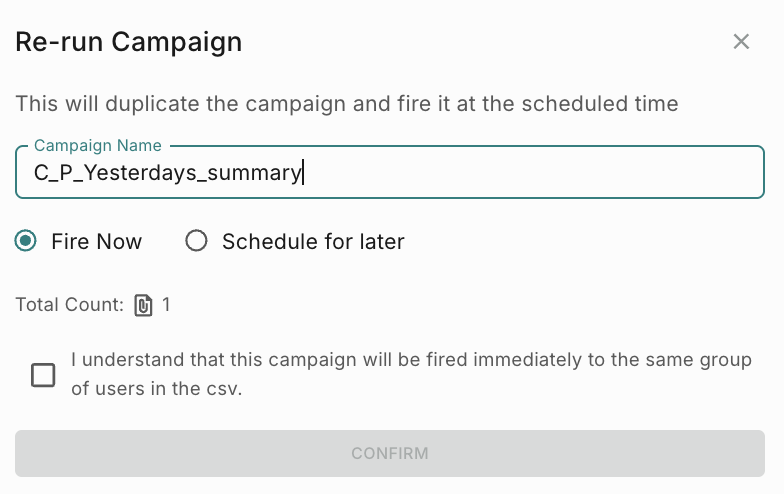Screen dimensions: 784x494
Task: Click the floating "Campaign Name" field label
Action: pyautogui.click(x=98, y=146)
